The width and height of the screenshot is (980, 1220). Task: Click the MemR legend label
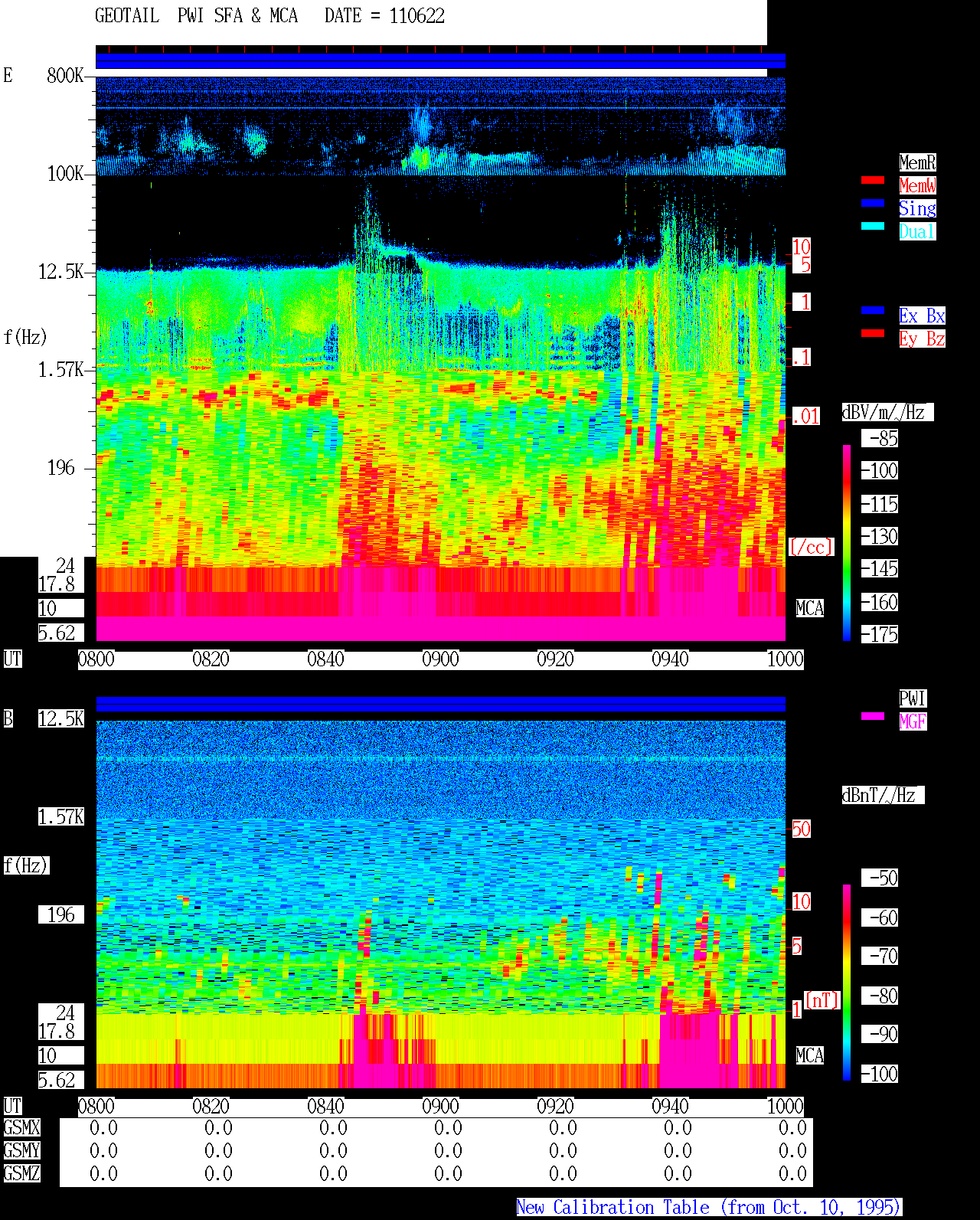click(x=917, y=162)
